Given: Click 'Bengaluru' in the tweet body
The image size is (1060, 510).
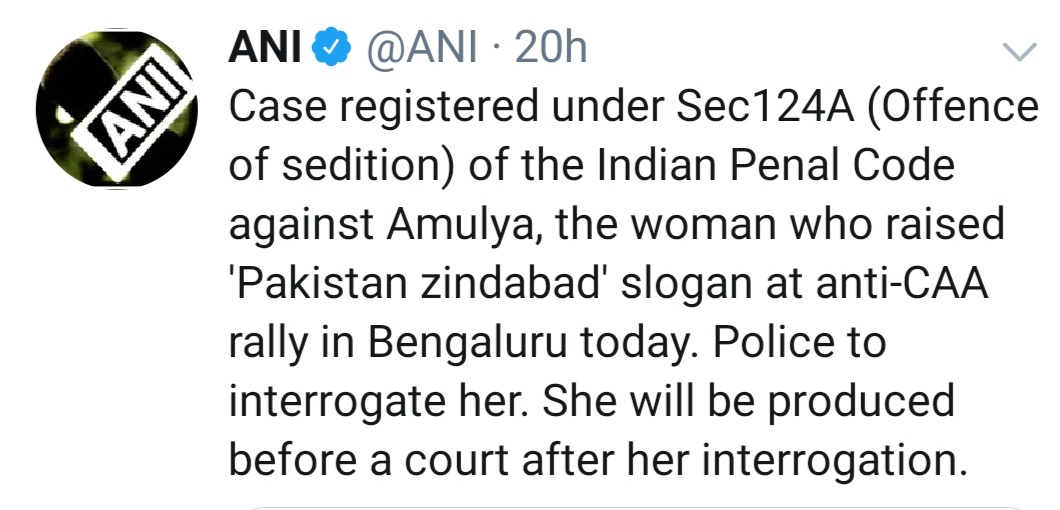Looking at the screenshot, I should [467, 344].
